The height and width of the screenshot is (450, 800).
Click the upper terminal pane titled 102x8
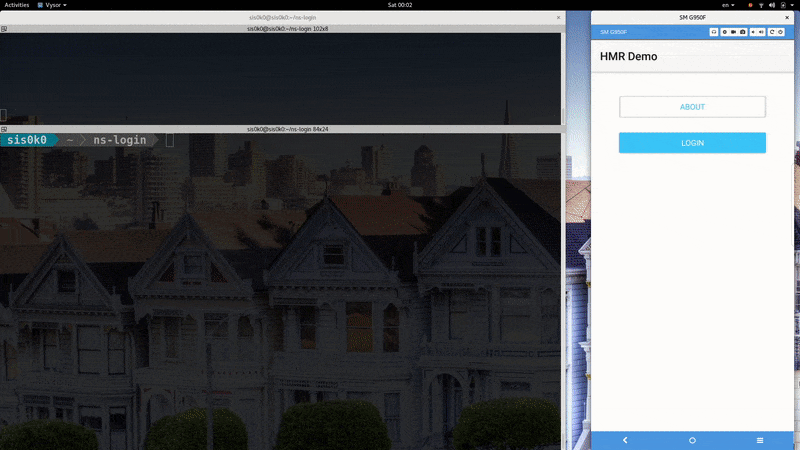[x=280, y=75]
